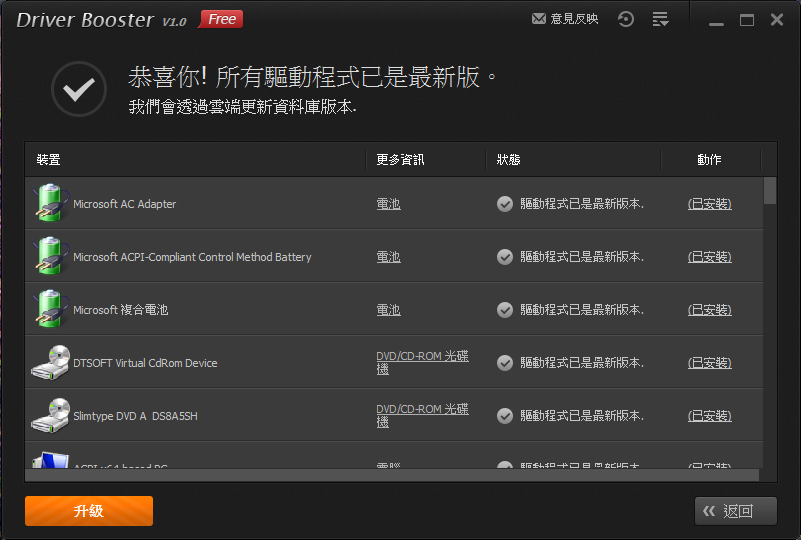Click status check icon for ACPI-Compliant Battery
This screenshot has height=540, width=801.
click(x=505, y=256)
